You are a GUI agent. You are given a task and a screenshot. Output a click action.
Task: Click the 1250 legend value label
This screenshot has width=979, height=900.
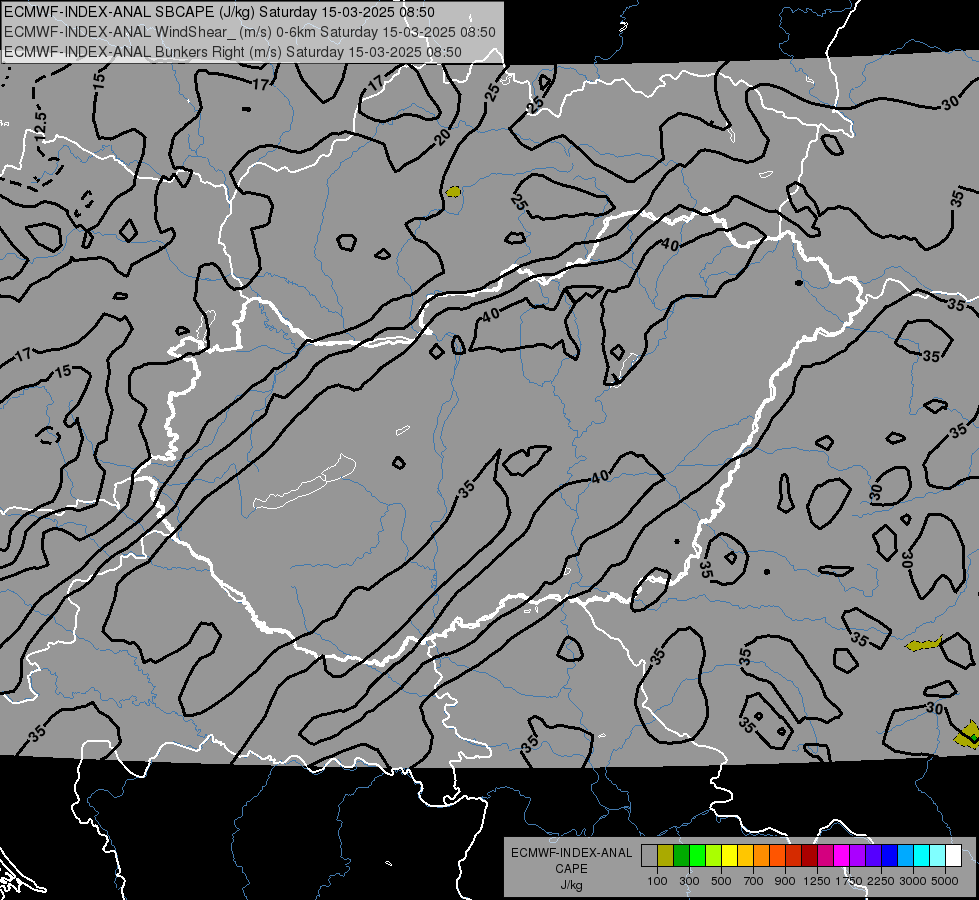click(817, 881)
